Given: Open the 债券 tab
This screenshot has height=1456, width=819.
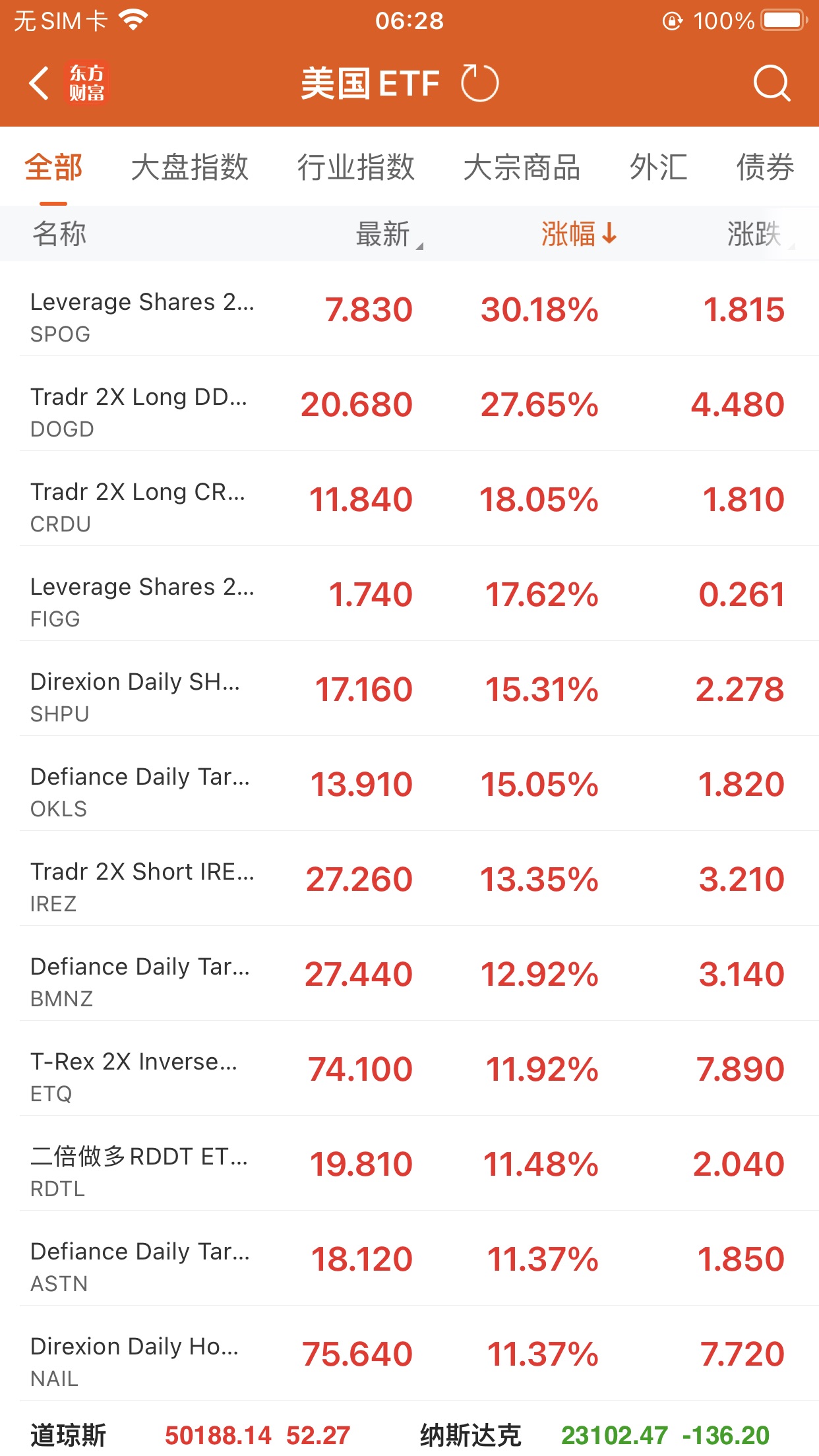Looking at the screenshot, I should point(765,167).
